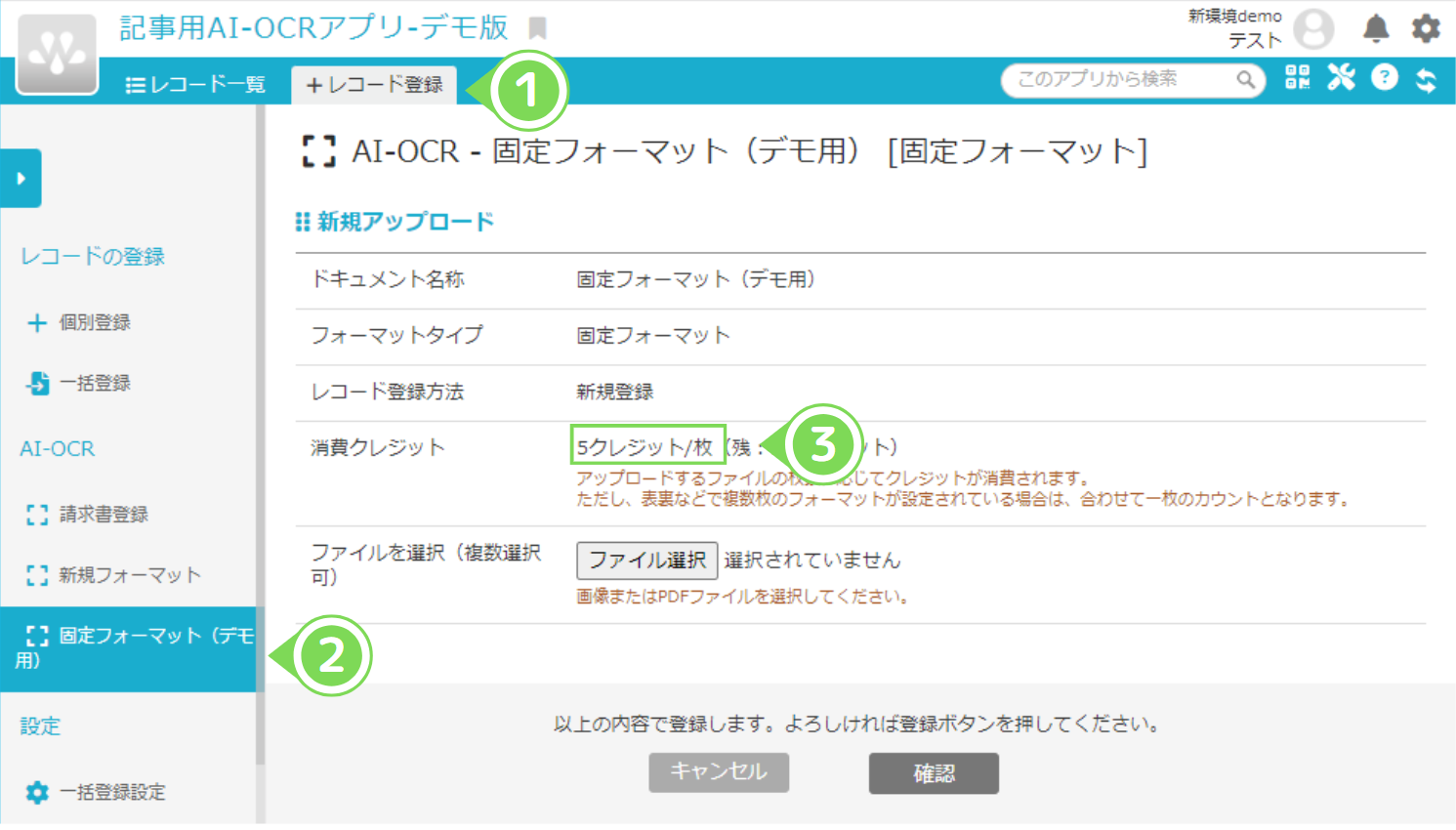
Task: Open the notifications bell icon
Action: [1377, 28]
